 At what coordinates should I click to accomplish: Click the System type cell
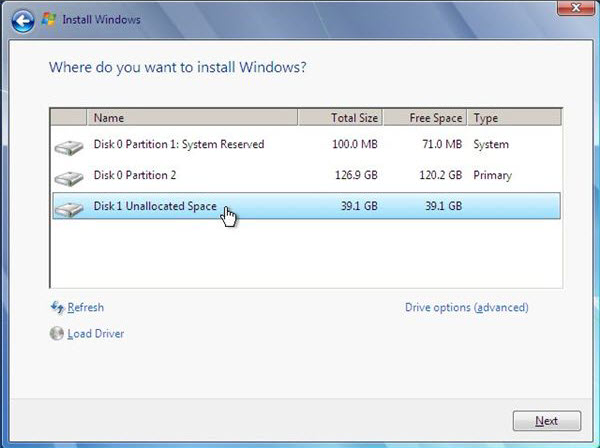coord(491,145)
